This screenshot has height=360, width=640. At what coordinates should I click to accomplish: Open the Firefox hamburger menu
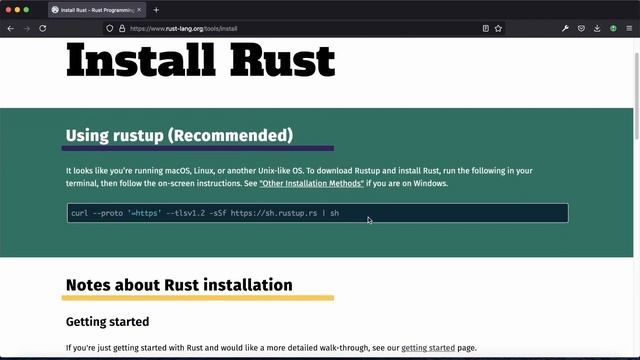(629, 29)
